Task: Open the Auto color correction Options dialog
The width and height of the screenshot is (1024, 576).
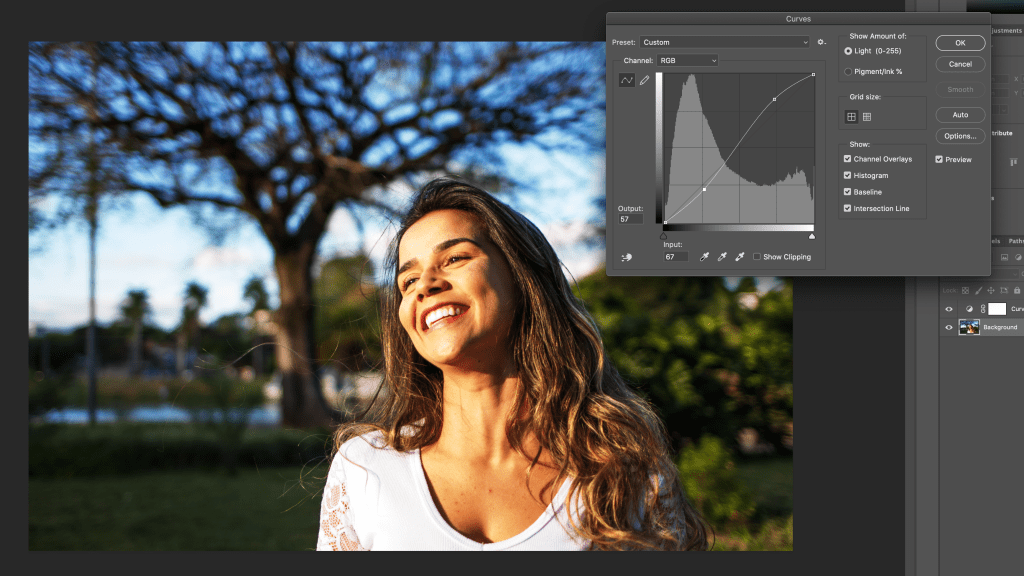Action: tap(960, 136)
